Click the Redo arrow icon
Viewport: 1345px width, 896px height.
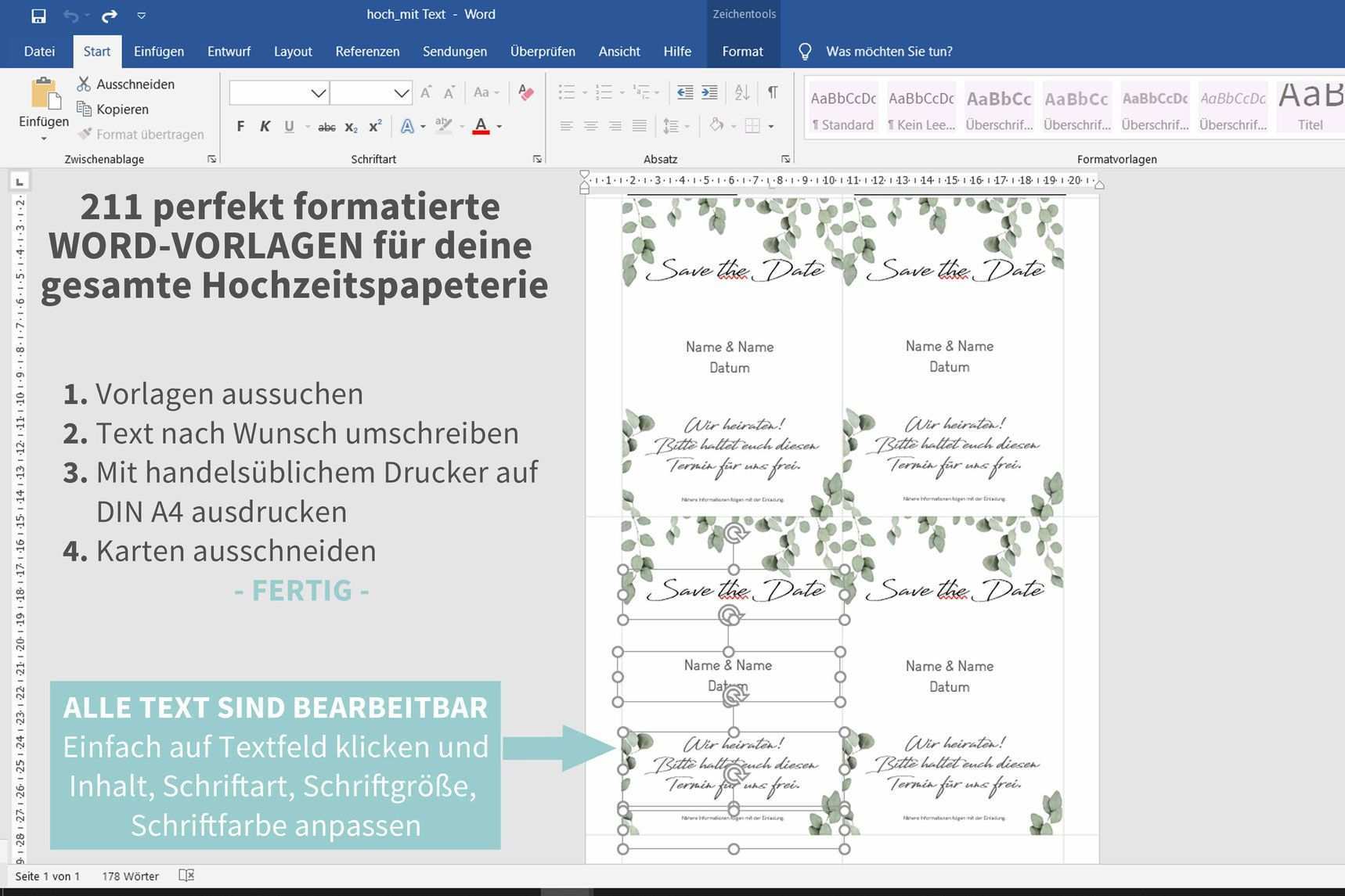(110, 15)
